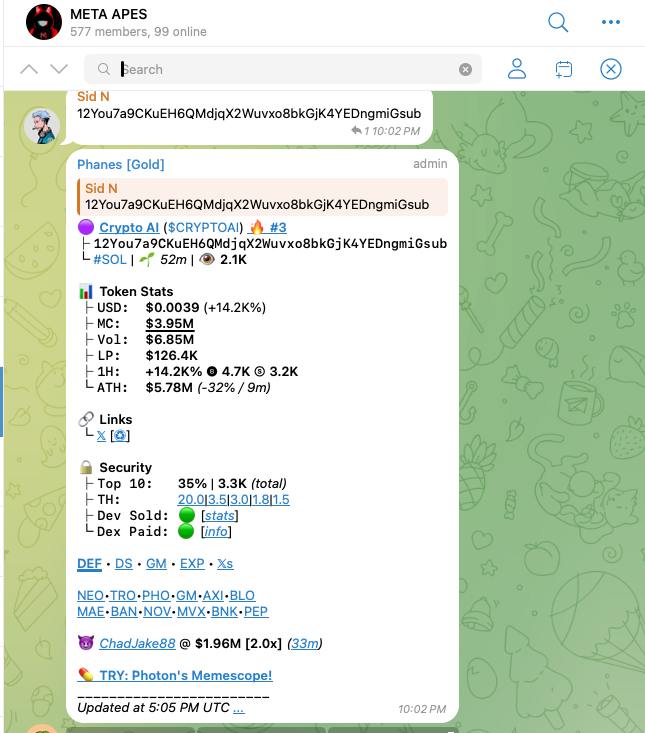Image resolution: width=645 pixels, height=733 pixels.
Task: Open the $CRYPTOAI ticker link
Action: point(203,228)
